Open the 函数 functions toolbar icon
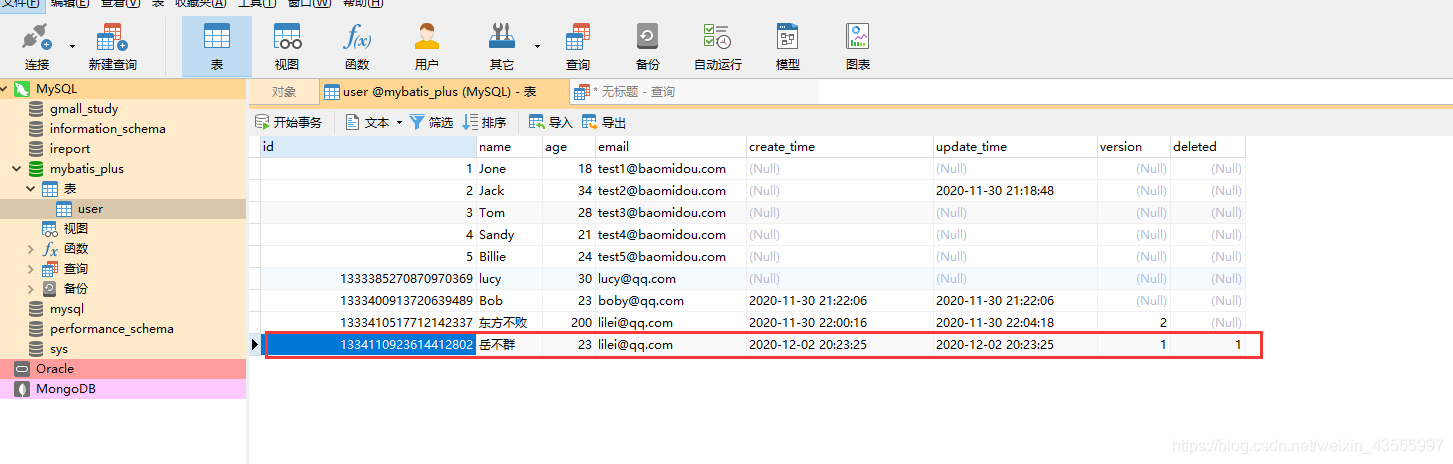The image size is (1453, 464). click(x=357, y=46)
